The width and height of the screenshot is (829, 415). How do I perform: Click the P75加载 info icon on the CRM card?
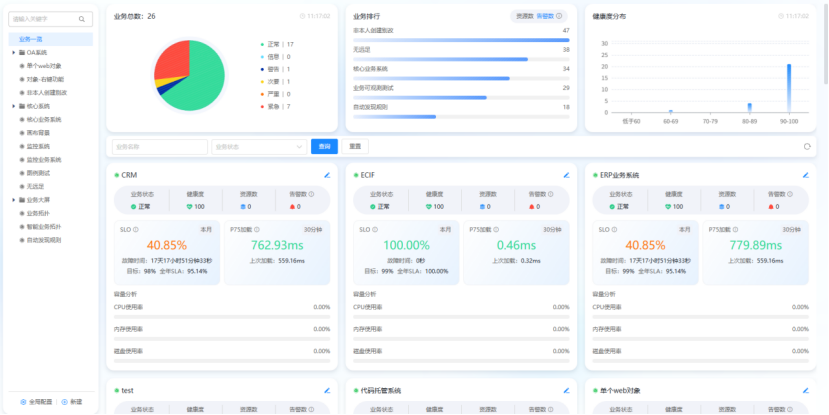(x=257, y=229)
